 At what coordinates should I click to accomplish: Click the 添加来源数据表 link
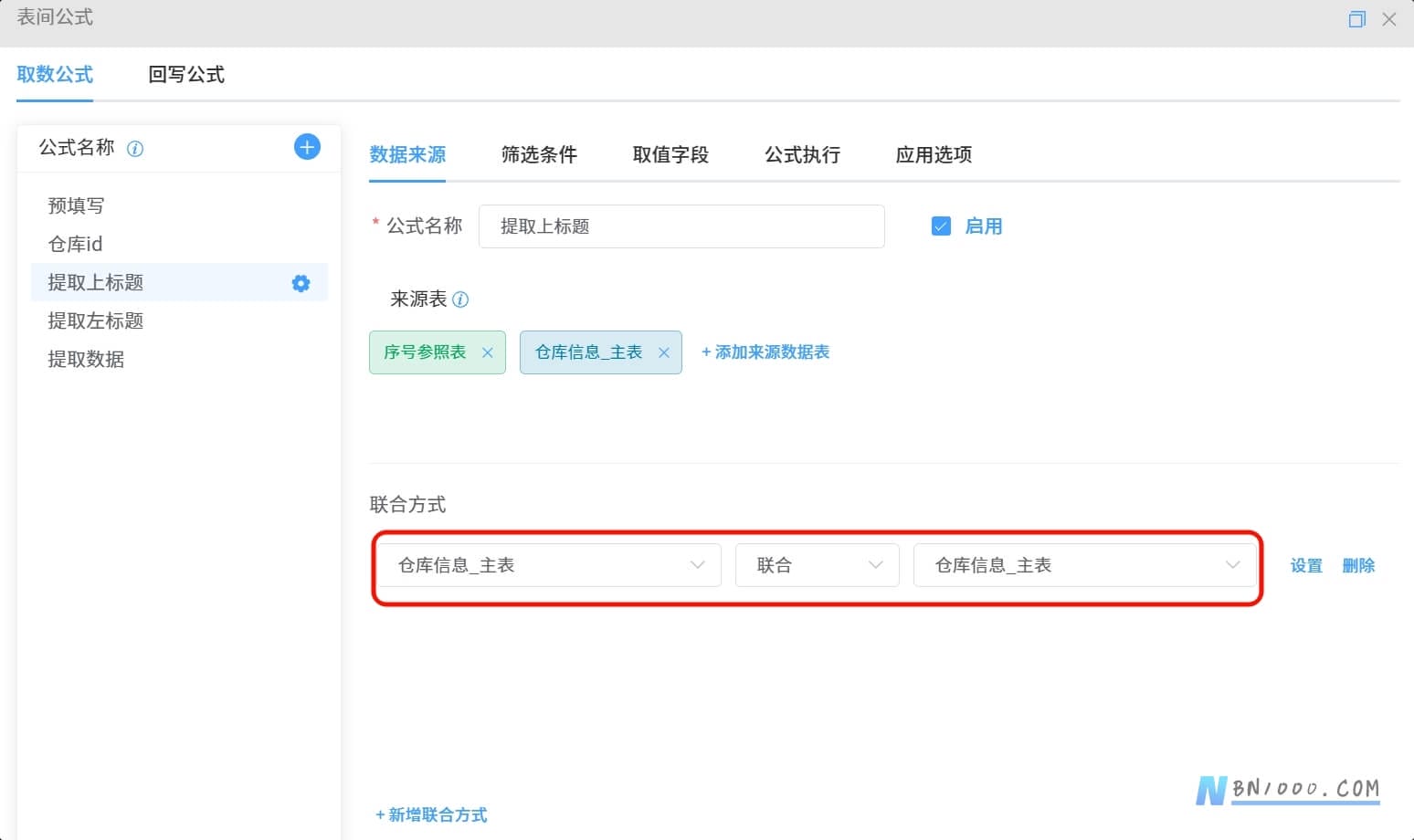point(765,352)
